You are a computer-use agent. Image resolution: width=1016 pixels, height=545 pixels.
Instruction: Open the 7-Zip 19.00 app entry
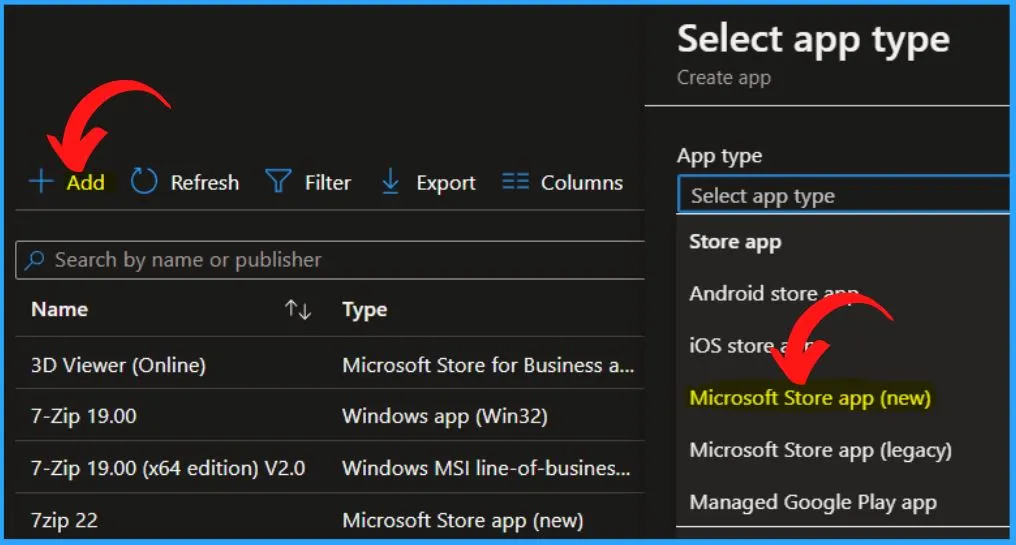coord(84,416)
